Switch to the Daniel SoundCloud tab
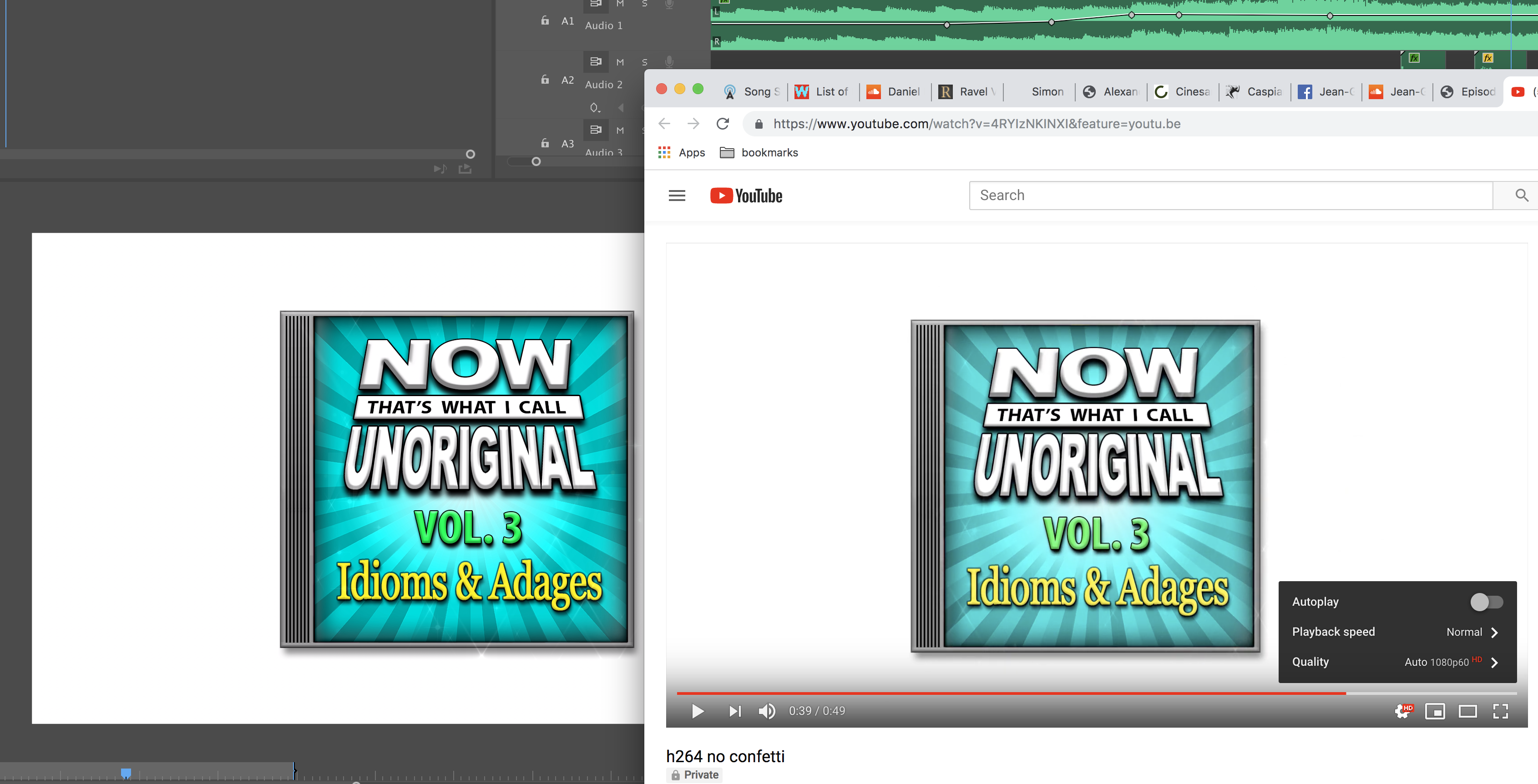The width and height of the screenshot is (1538, 784). click(x=895, y=92)
